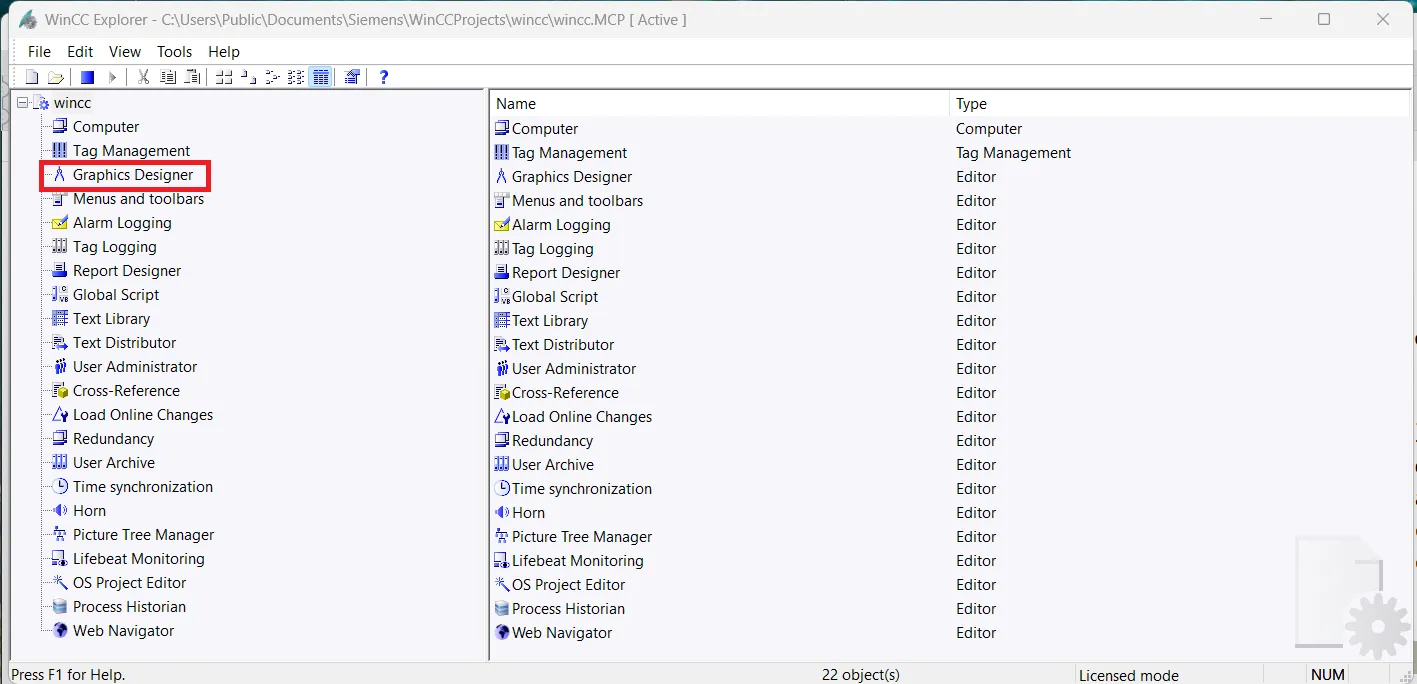Open the View menu
1417x684 pixels.
coord(125,52)
